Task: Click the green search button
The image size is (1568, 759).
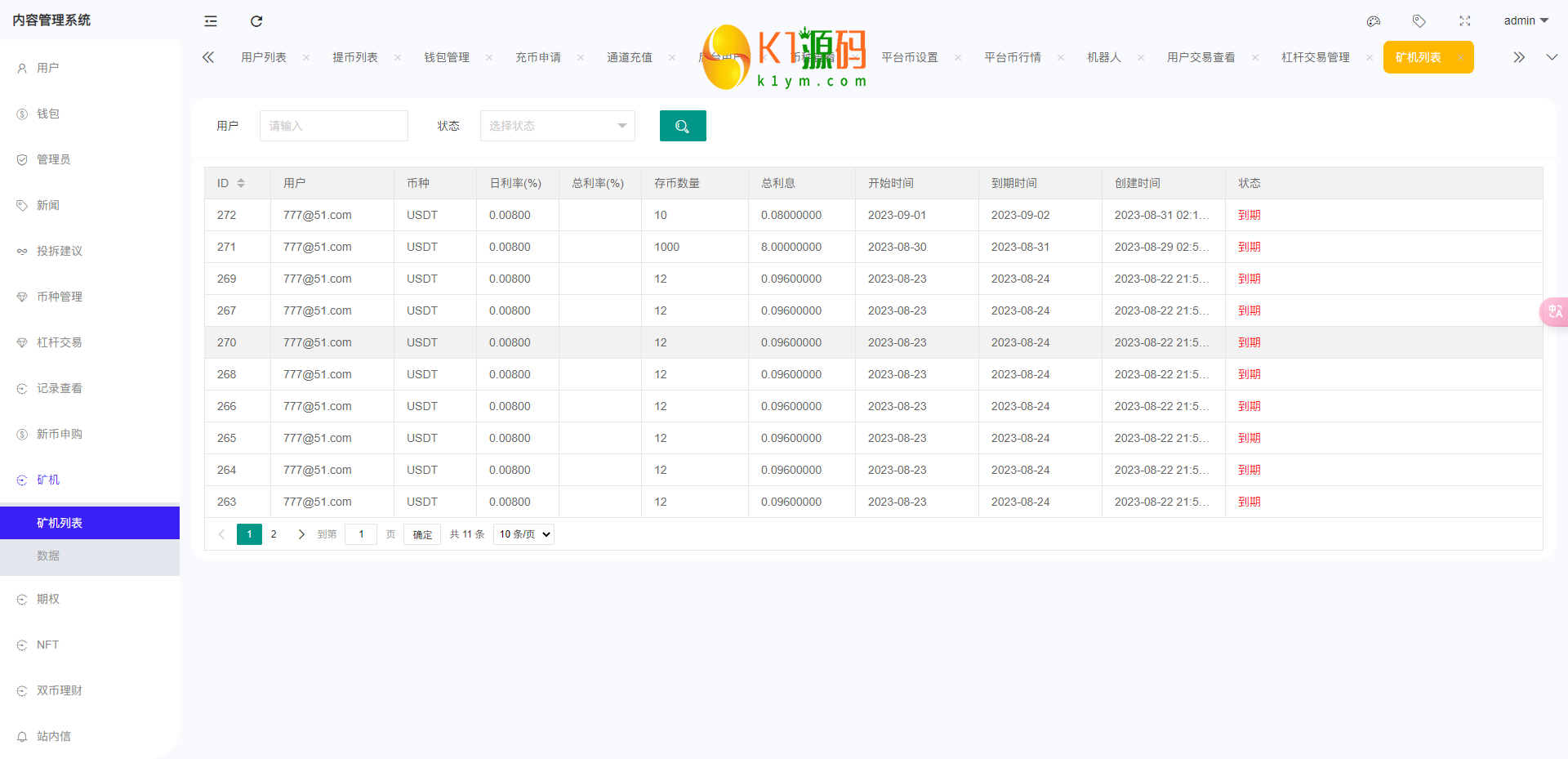Action: [x=682, y=126]
